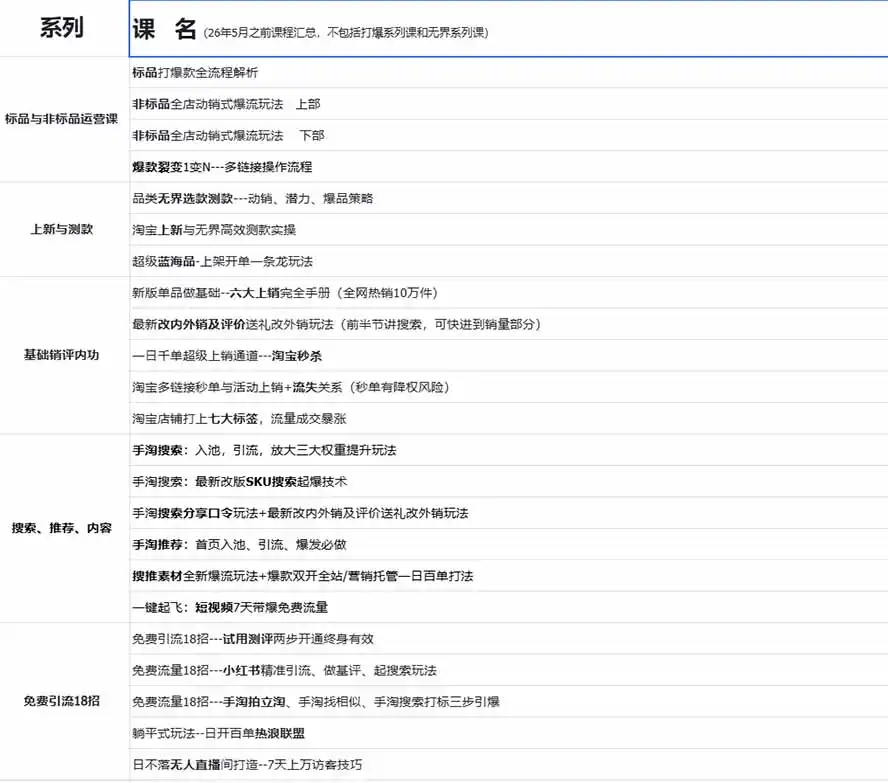The image size is (888, 783).
Task: Click the 手淘搜索：入池，引流，放大三大权重 row
Action: tap(509, 450)
